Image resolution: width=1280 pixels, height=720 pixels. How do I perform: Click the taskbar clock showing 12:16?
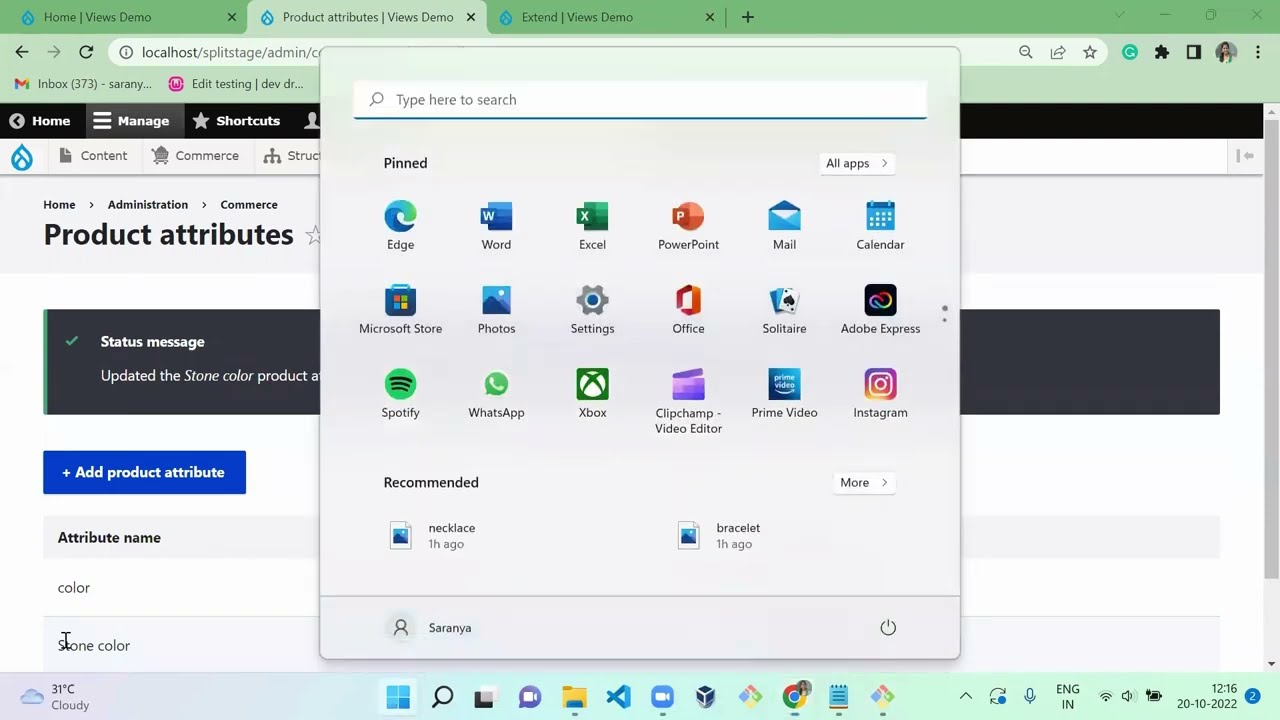click(x=1207, y=696)
